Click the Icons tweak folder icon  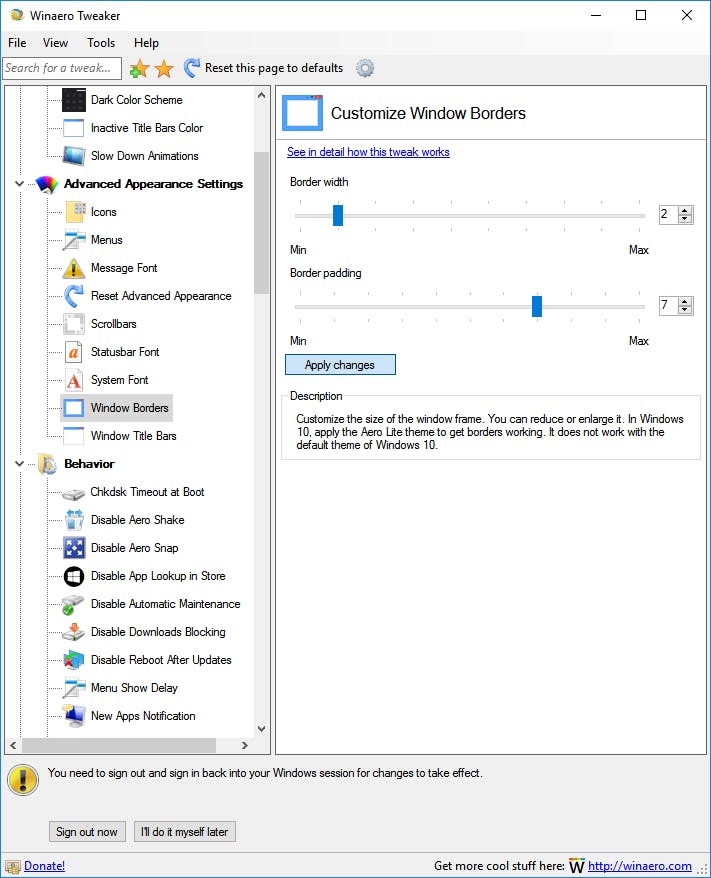coord(75,212)
